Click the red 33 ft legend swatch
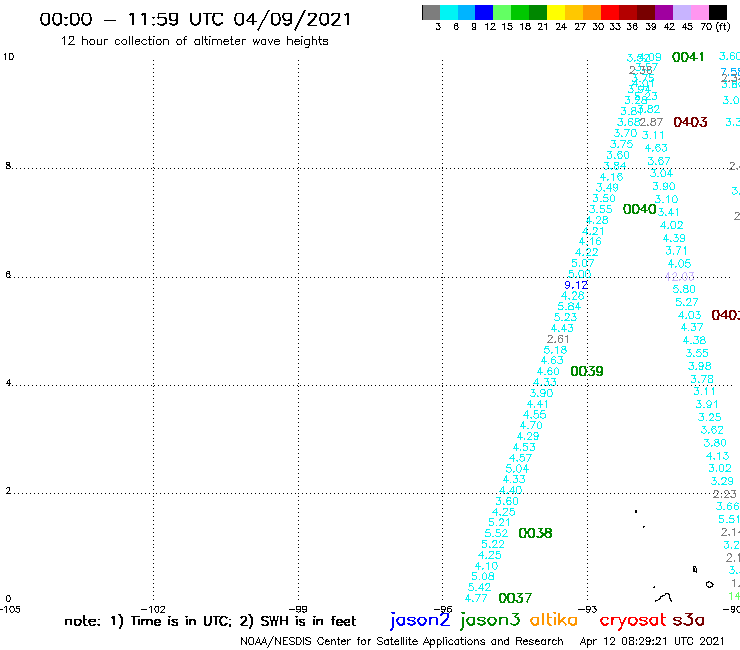 point(610,12)
